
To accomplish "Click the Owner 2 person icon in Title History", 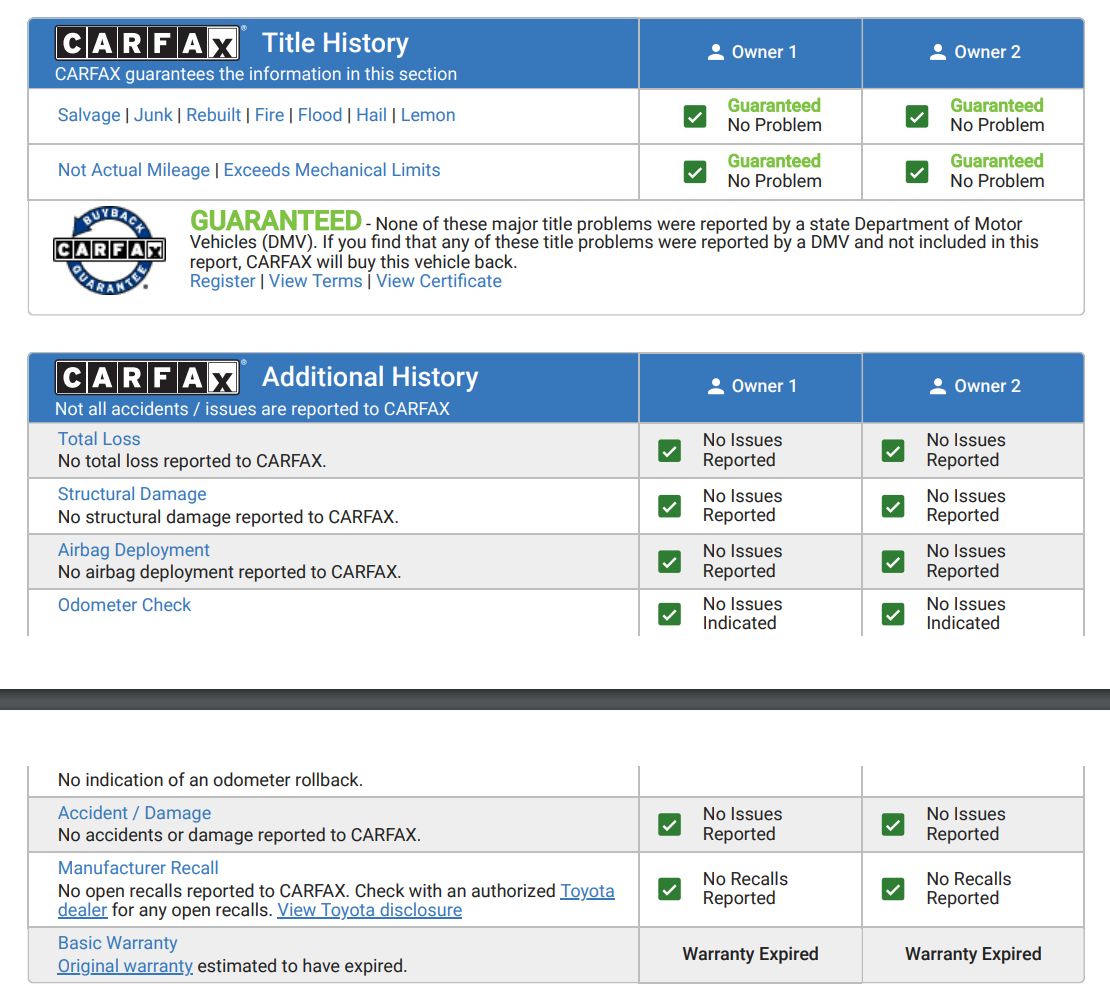I will (x=937, y=52).
